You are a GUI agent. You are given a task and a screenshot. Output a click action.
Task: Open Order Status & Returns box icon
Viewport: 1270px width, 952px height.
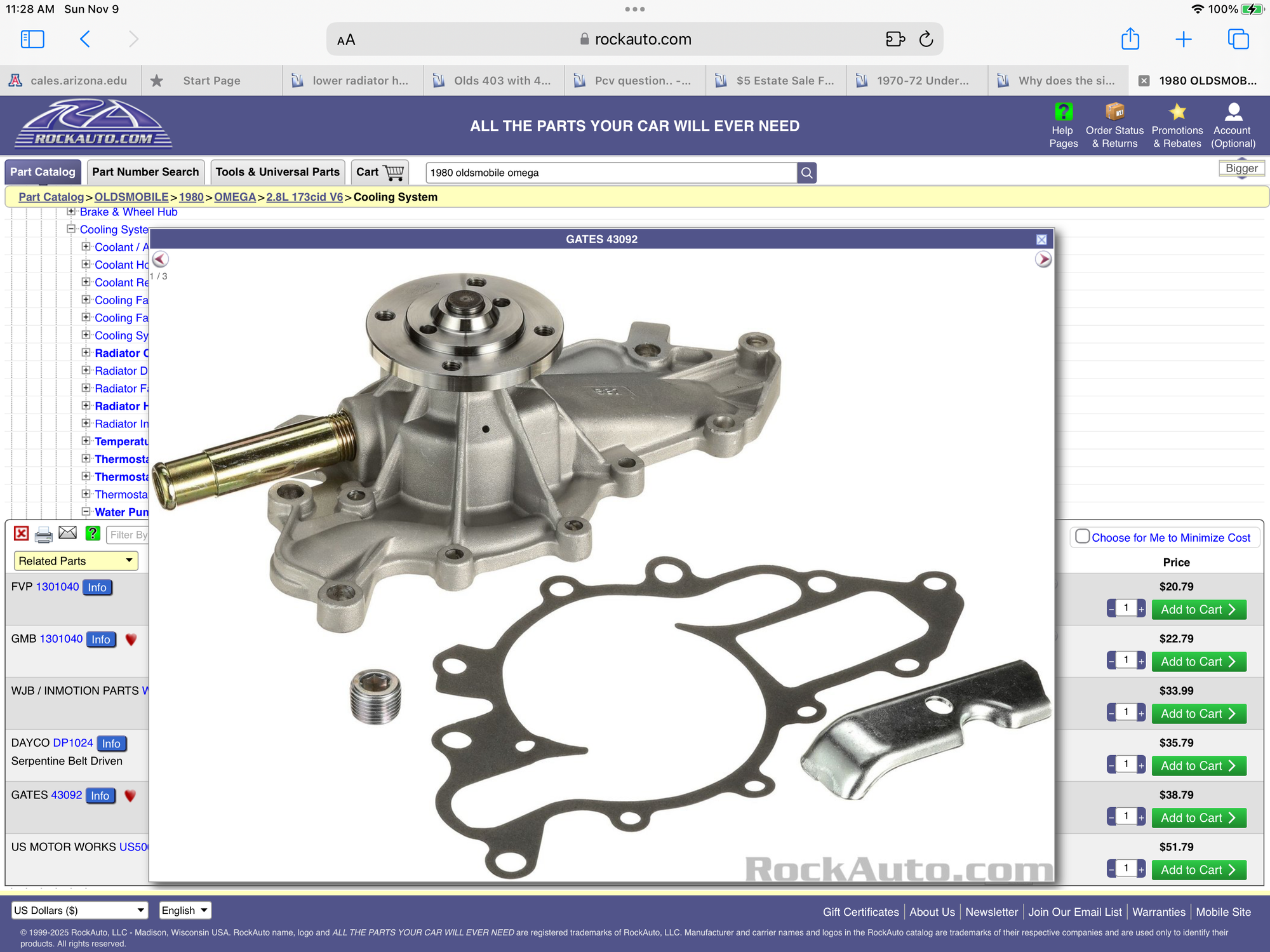(1114, 112)
